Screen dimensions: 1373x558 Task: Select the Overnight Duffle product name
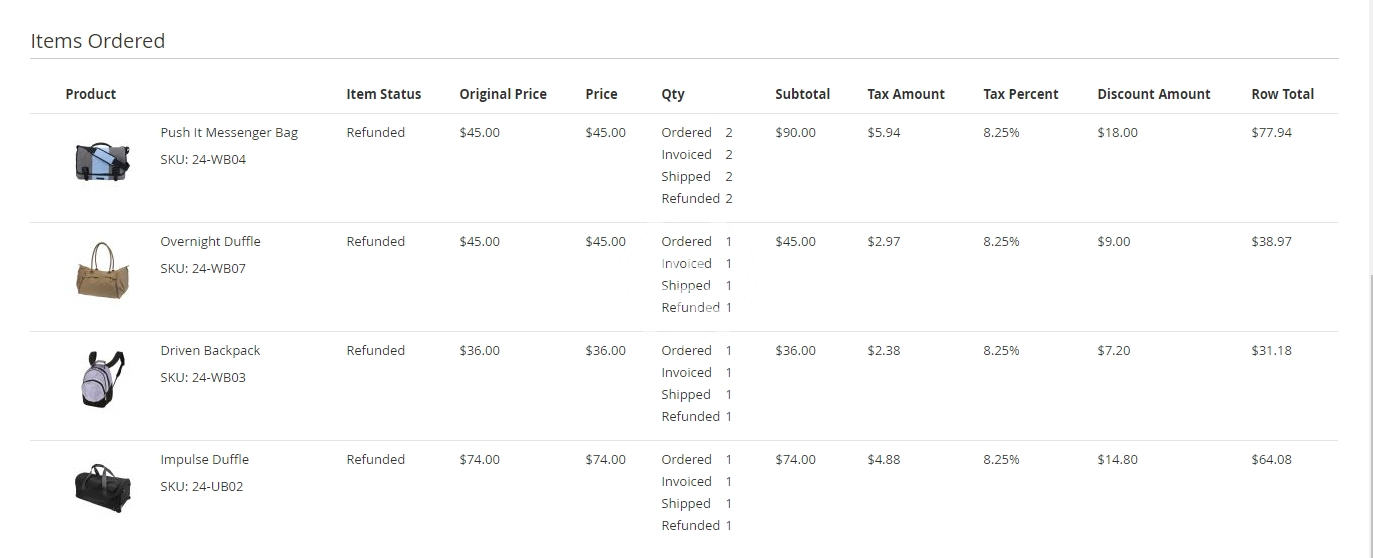tap(210, 242)
